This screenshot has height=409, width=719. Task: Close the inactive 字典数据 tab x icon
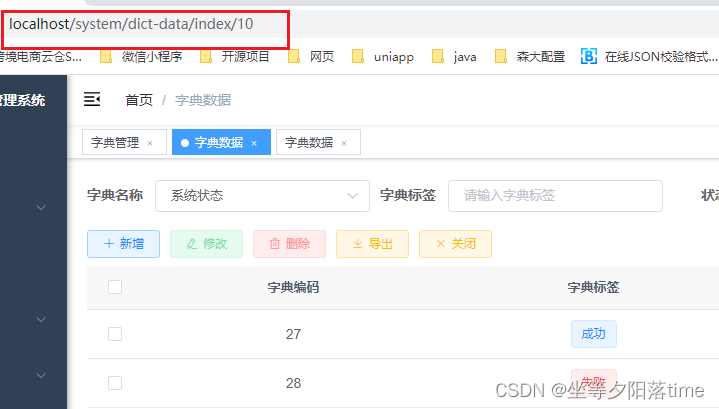[344, 143]
